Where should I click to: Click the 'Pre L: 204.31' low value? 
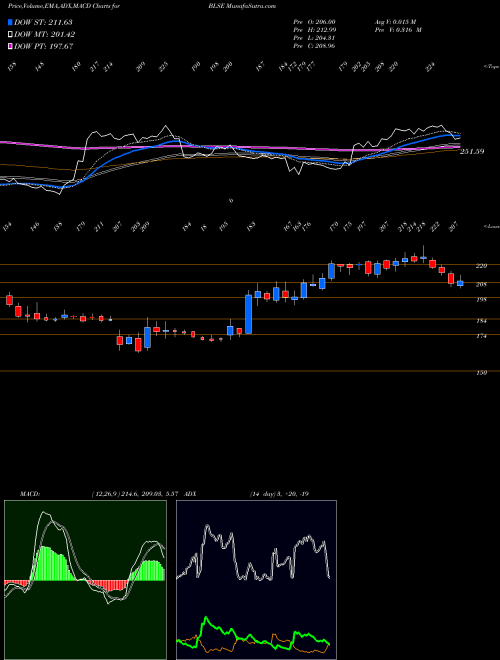[314, 38]
